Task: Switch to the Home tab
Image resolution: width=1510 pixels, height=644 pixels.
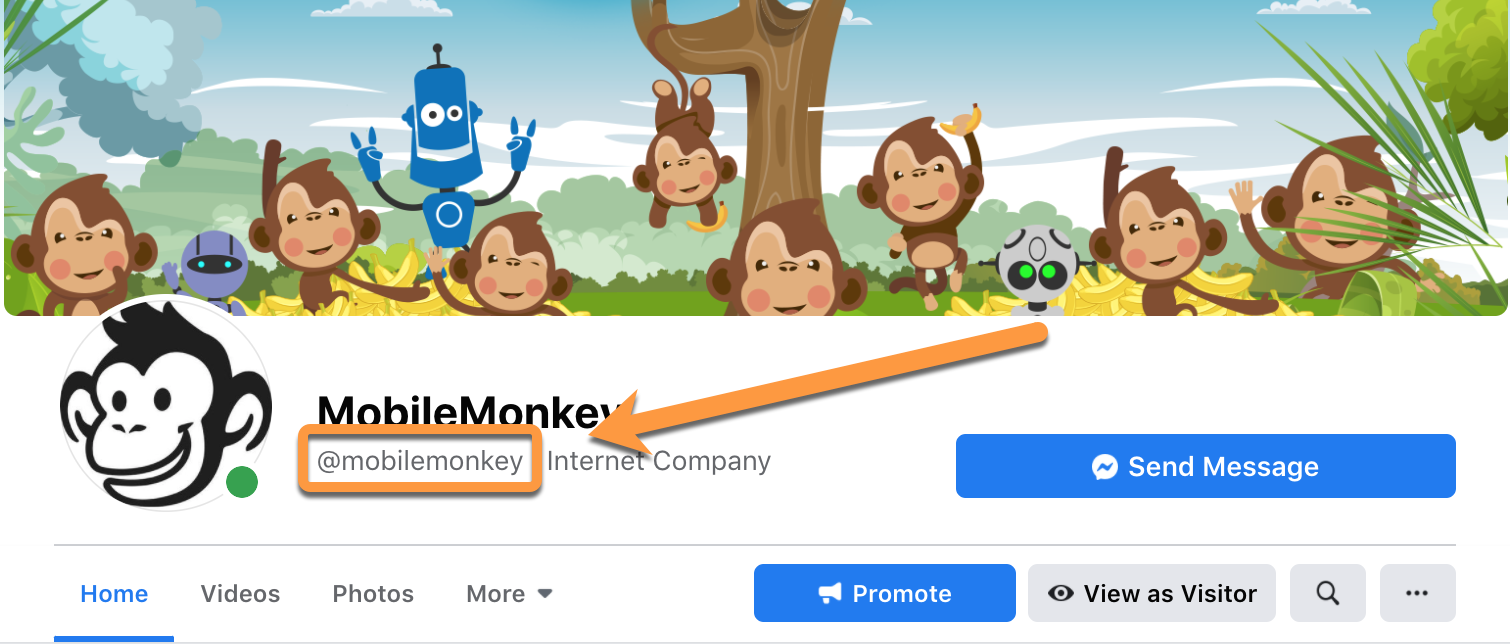Action: (114, 594)
